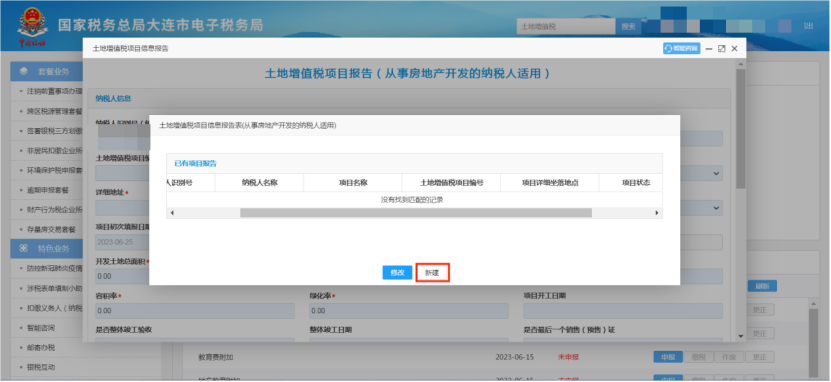Viewport: 831px width, 382px height.
Task: Select the 特色业务 menu header
Action: click(x=47, y=248)
